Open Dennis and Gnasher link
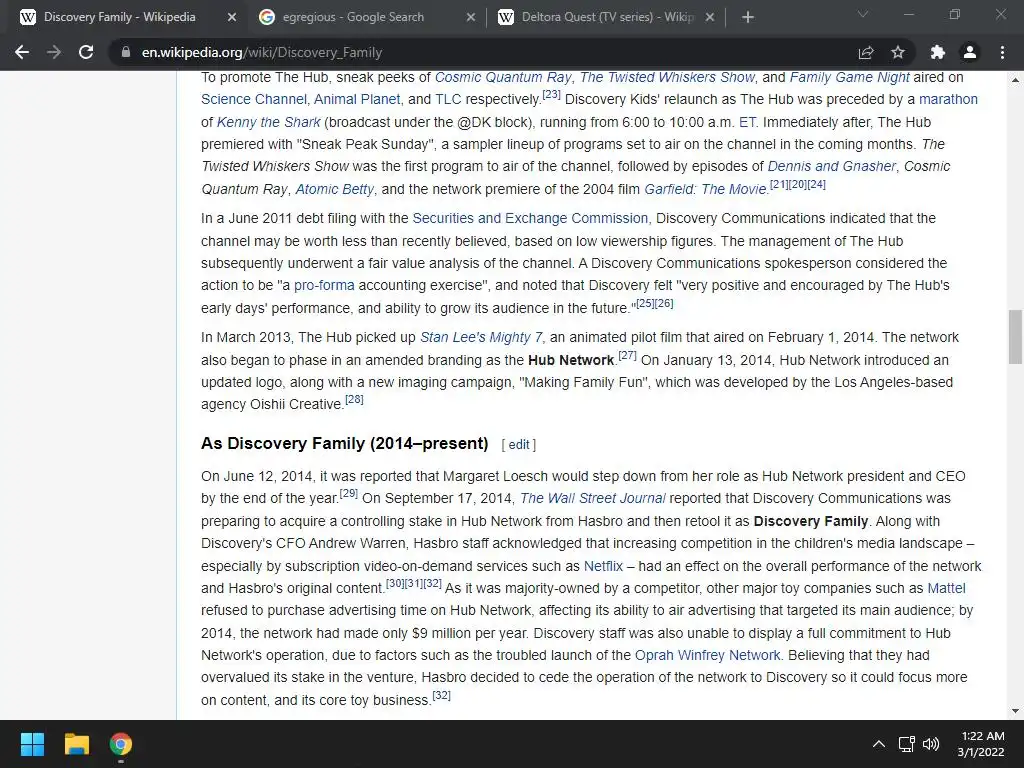 [x=831, y=166]
